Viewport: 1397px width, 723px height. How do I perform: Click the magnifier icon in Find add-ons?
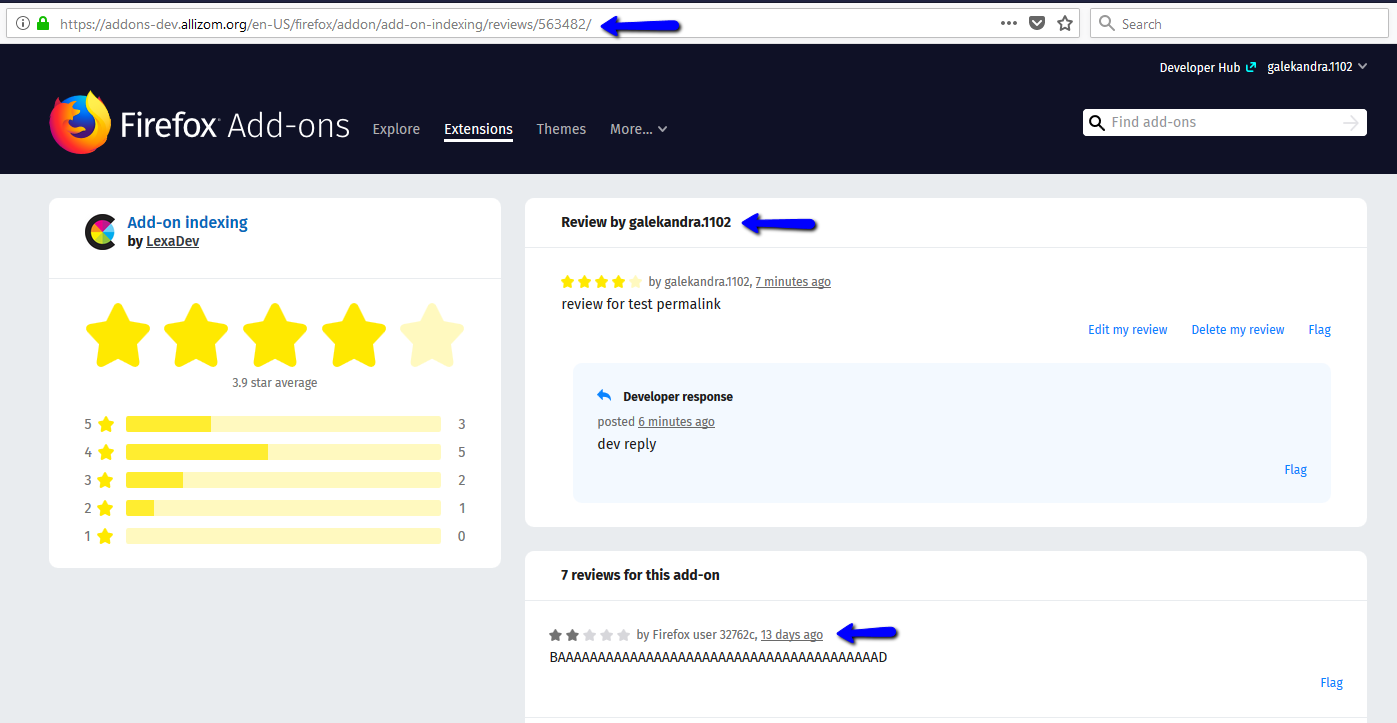pos(1097,123)
